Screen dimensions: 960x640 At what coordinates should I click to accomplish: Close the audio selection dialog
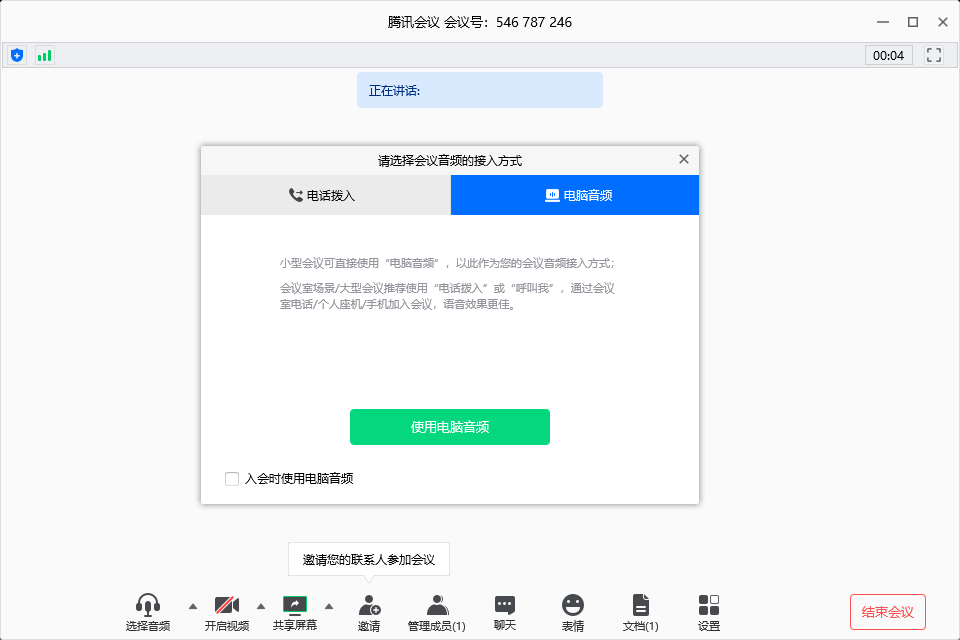tap(684, 159)
